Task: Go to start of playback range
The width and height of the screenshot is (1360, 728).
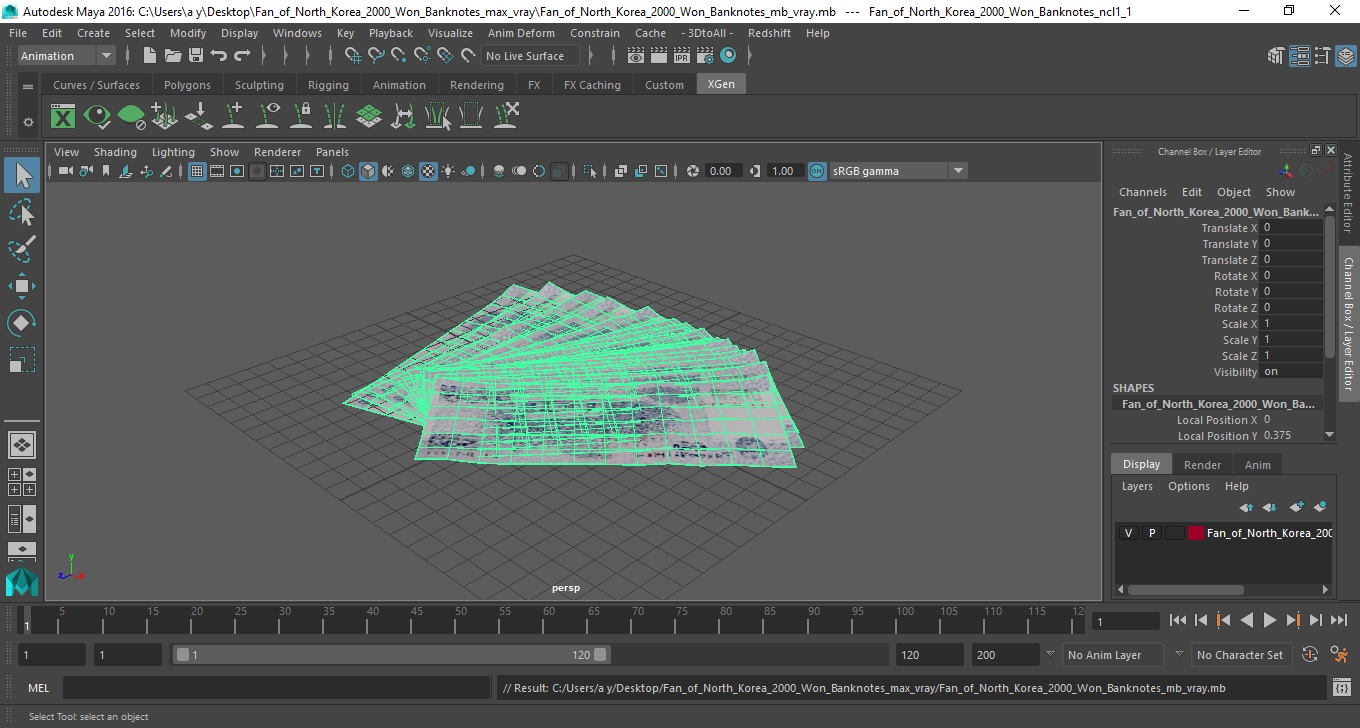Action: click(x=1178, y=620)
